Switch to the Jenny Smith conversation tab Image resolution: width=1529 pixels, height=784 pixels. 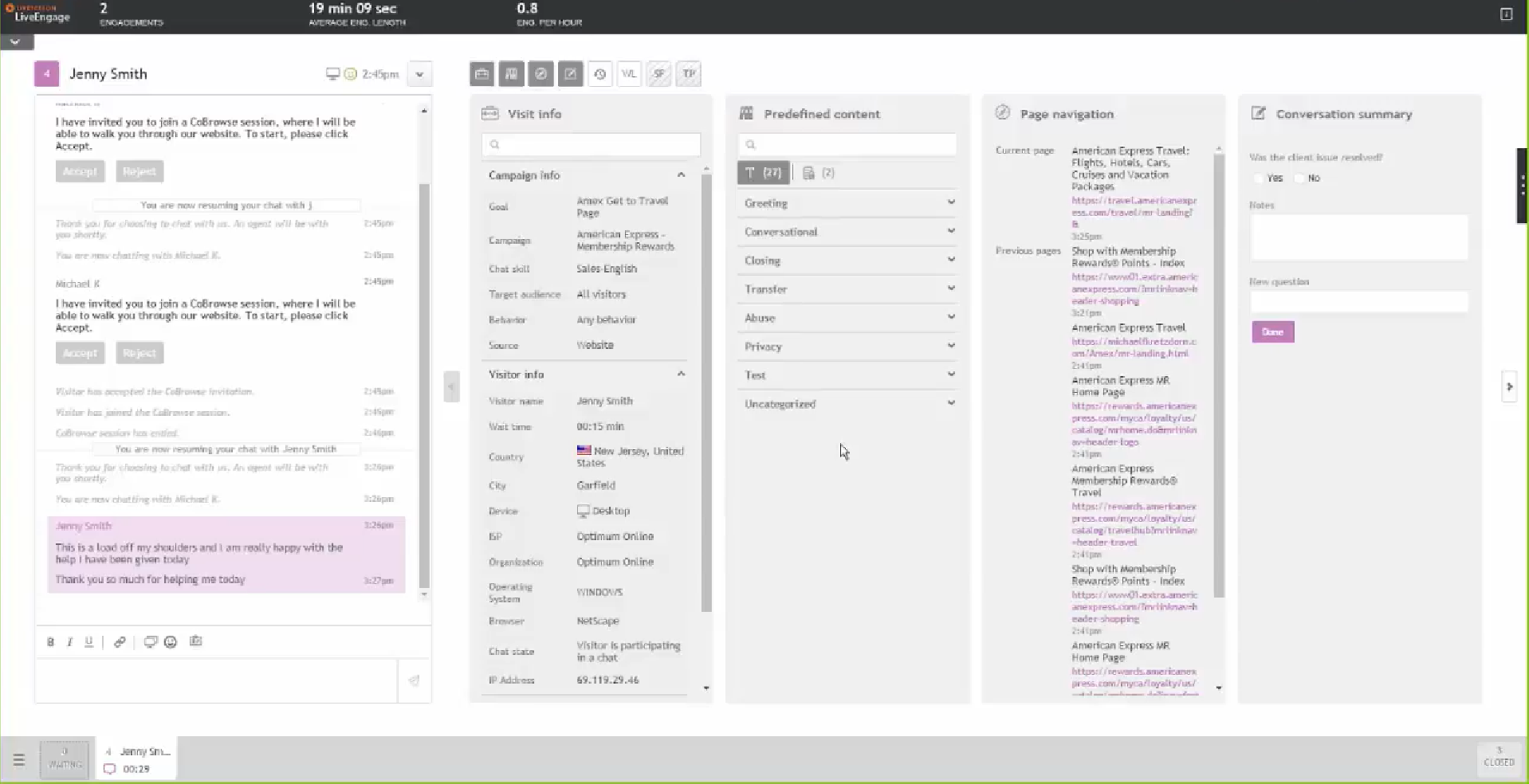point(136,759)
